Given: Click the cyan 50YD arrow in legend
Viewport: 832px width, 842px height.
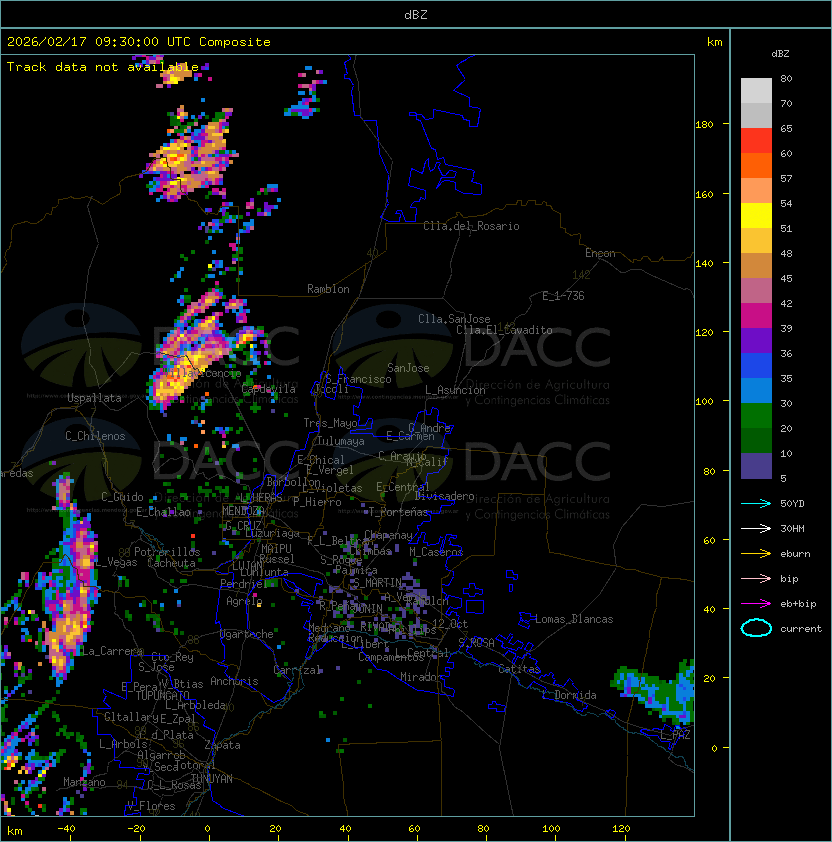Looking at the screenshot, I should (756, 503).
